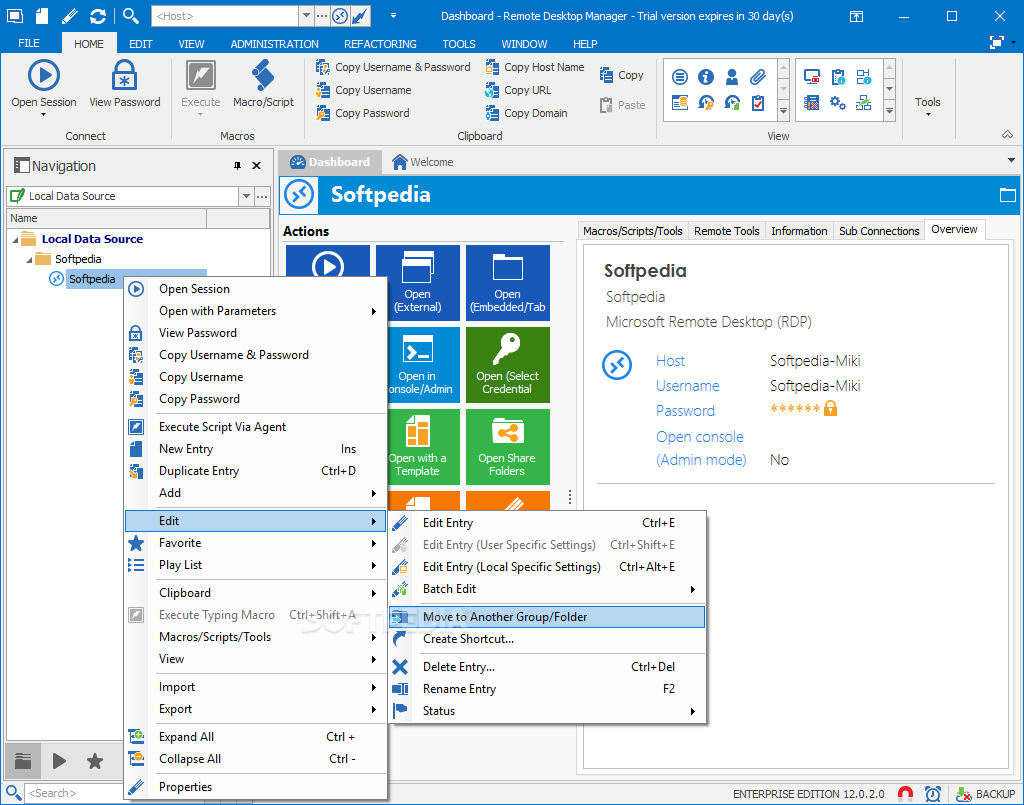Click the folder view icon at the navigation pane bottom
The width and height of the screenshot is (1024, 805).
[x=24, y=761]
